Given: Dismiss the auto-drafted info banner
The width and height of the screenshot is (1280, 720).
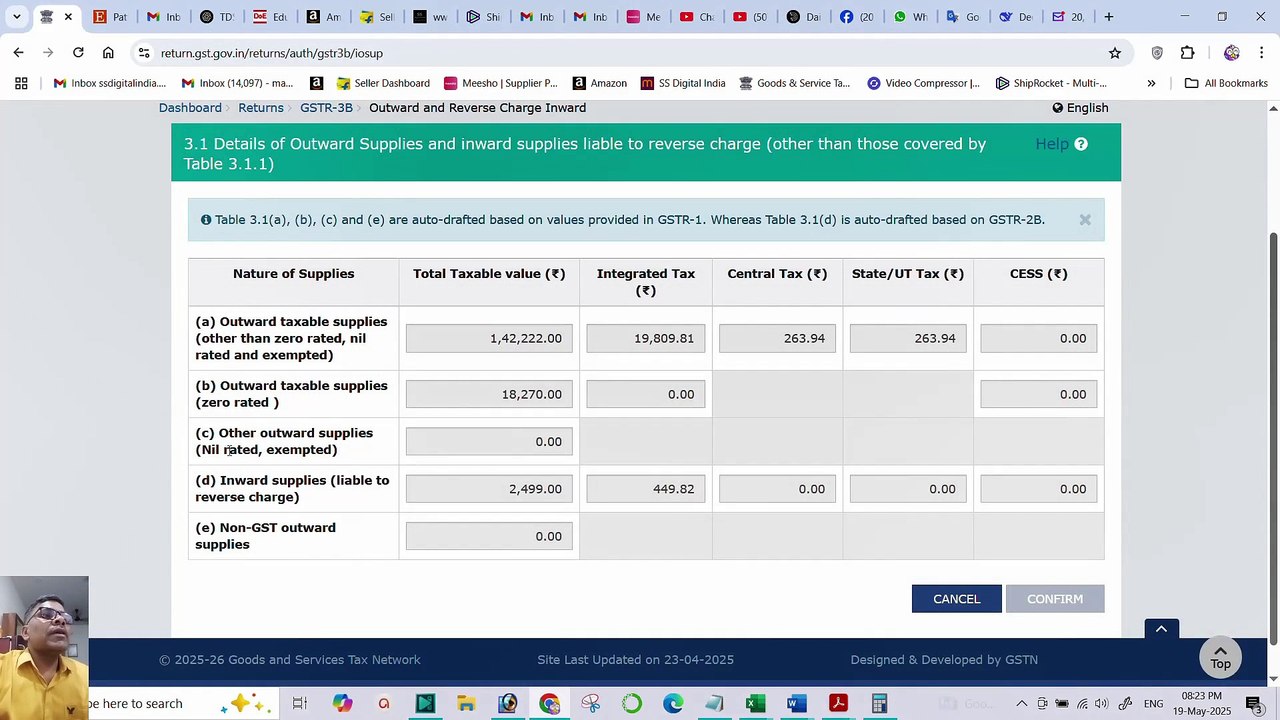Looking at the screenshot, I should click(x=1085, y=220).
